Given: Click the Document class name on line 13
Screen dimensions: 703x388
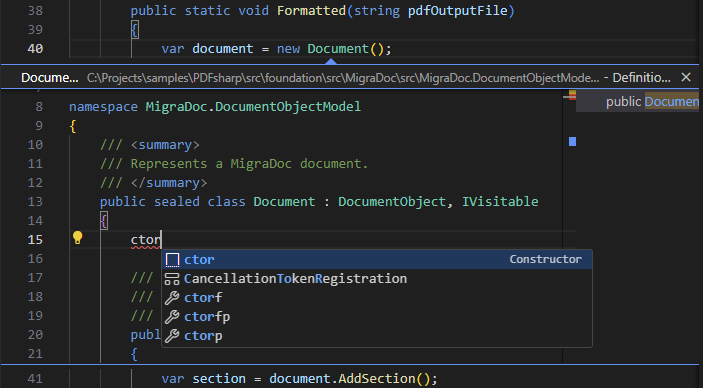Looking at the screenshot, I should point(284,201).
